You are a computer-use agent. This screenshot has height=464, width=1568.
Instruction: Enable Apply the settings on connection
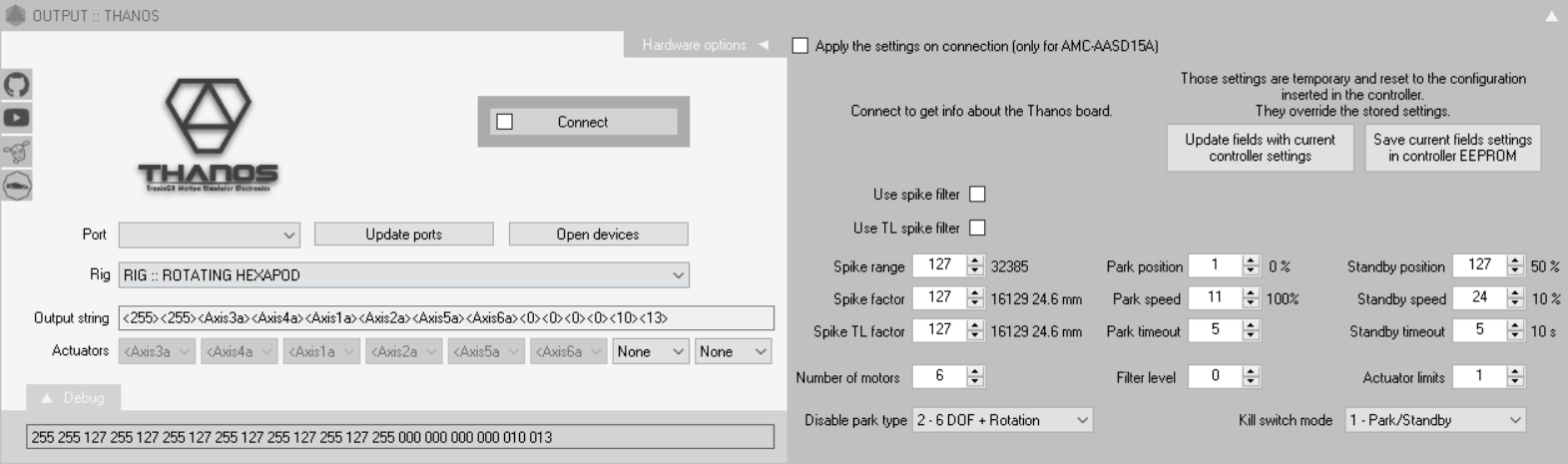pyautogui.click(x=800, y=46)
